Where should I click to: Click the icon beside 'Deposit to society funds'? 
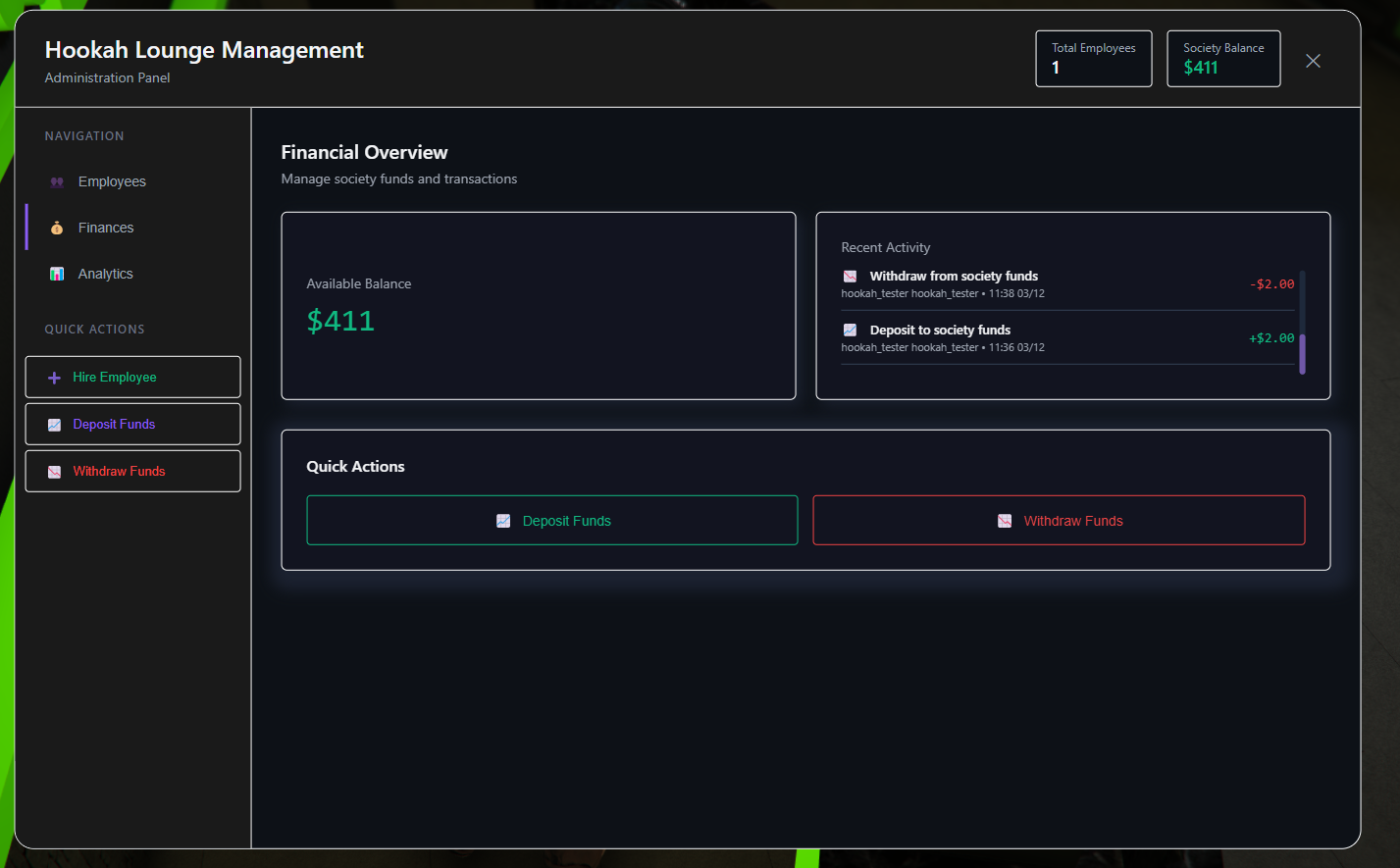[850, 331]
